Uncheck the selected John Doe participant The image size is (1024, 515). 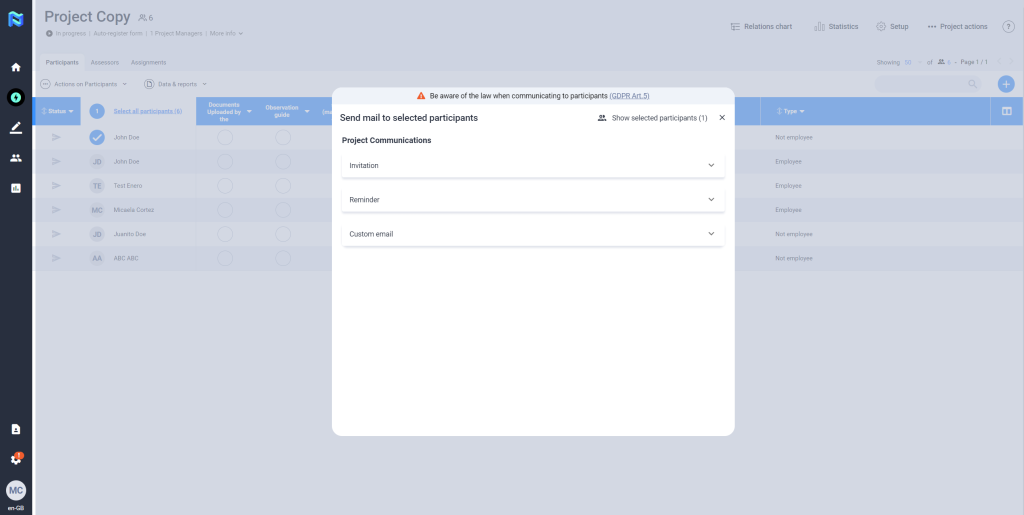(x=97, y=137)
